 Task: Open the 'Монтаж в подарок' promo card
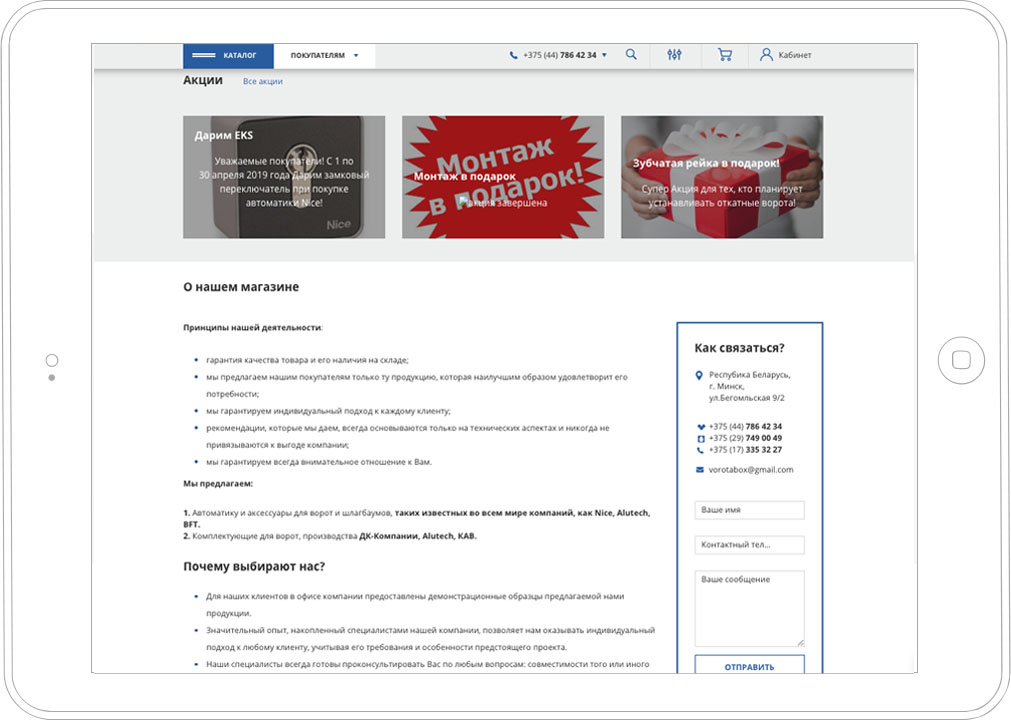503,177
